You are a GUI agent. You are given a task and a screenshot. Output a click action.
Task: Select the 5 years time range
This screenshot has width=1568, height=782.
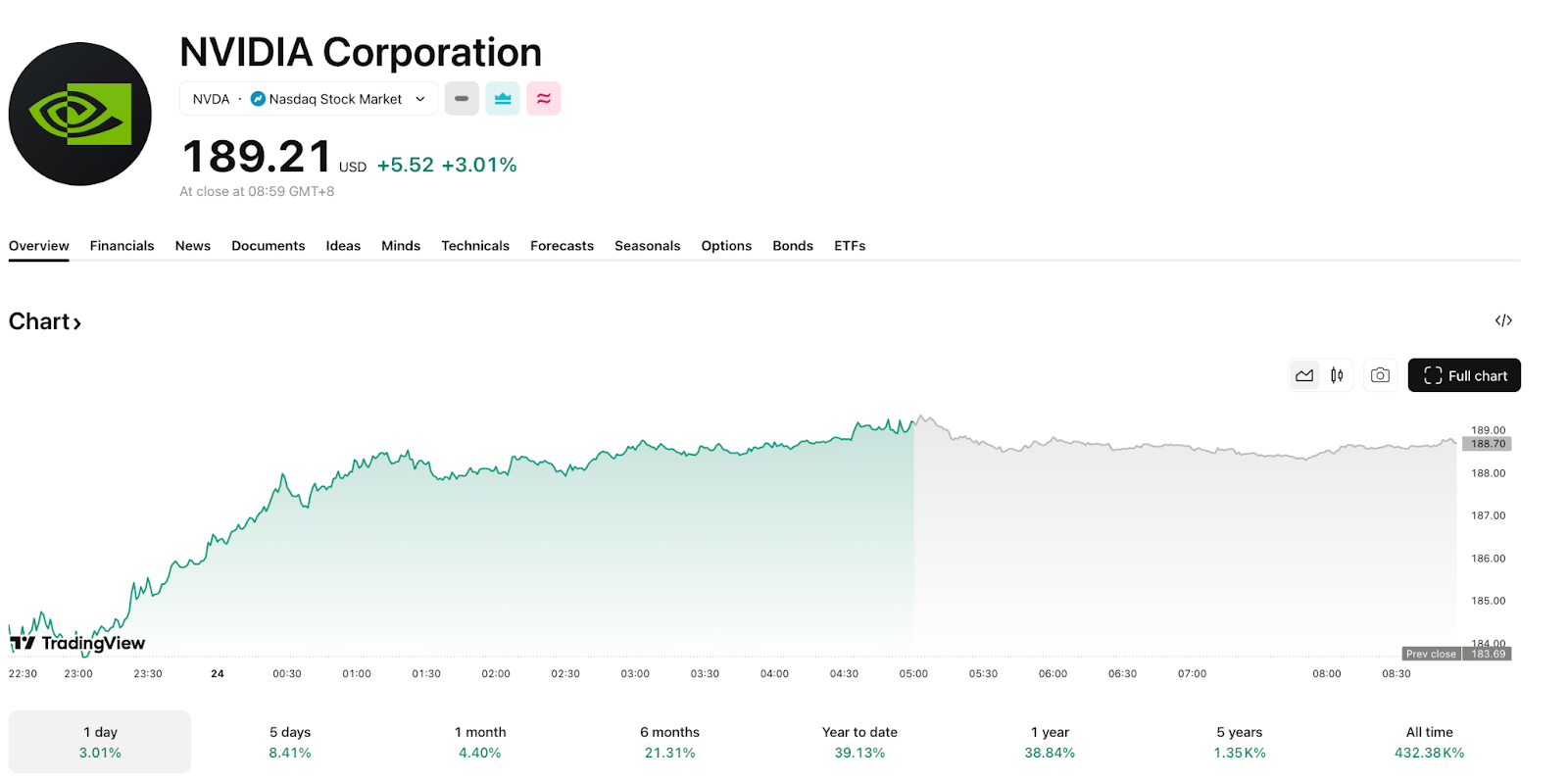pyautogui.click(x=1240, y=742)
